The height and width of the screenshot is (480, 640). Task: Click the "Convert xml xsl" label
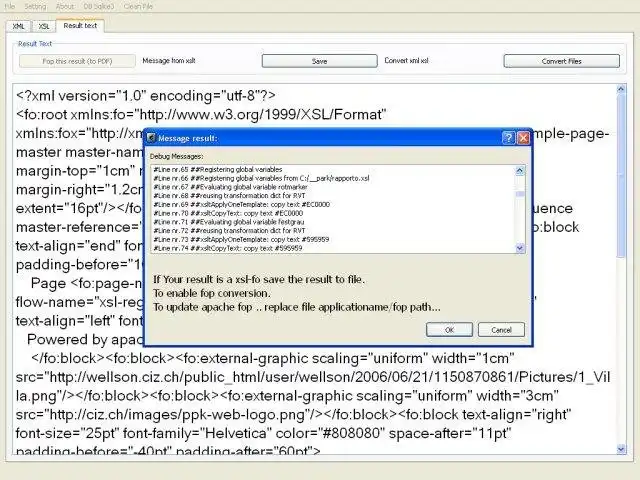[x=407, y=60]
